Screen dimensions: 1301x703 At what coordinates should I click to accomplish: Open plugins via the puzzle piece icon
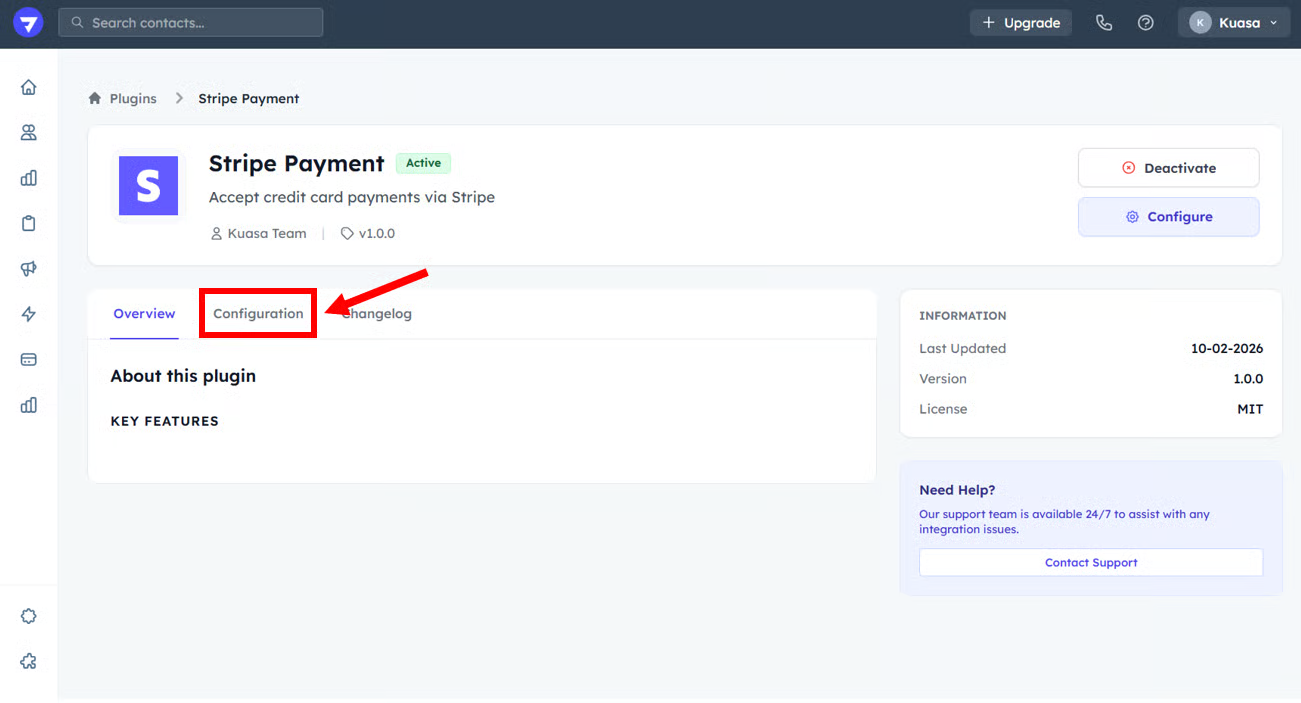click(x=29, y=661)
